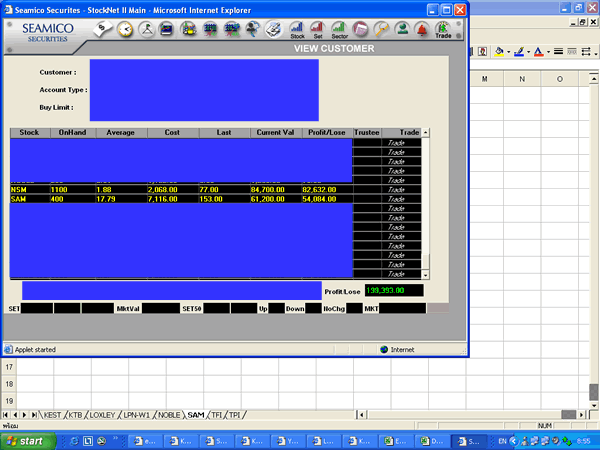
Task: Click the Seamico Securities logo
Action: click(x=47, y=33)
